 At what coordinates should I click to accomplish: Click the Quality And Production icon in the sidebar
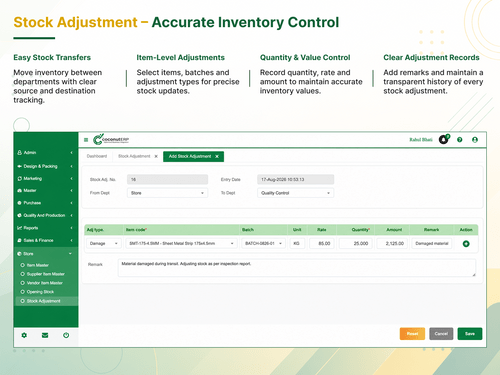coord(19,215)
